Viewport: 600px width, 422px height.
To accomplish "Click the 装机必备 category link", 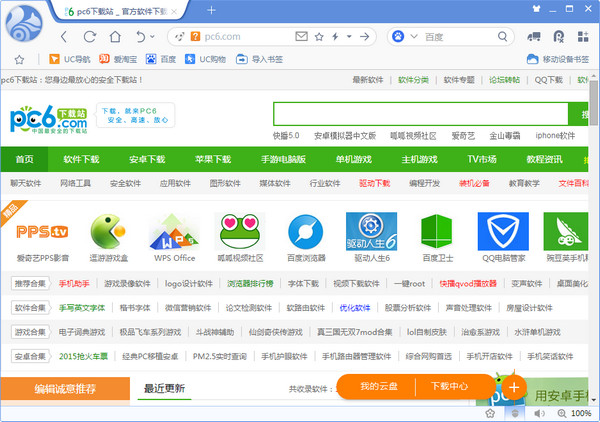I will point(474,183).
